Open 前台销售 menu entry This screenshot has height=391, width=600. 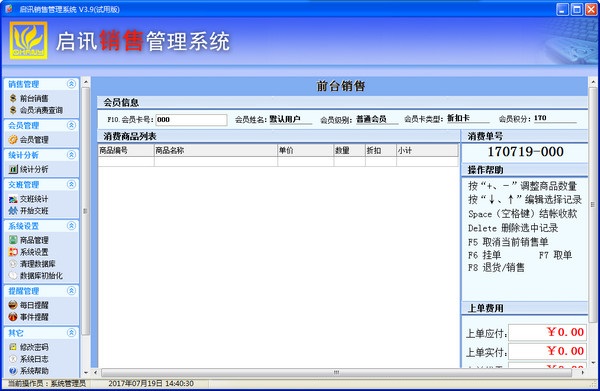34,99
